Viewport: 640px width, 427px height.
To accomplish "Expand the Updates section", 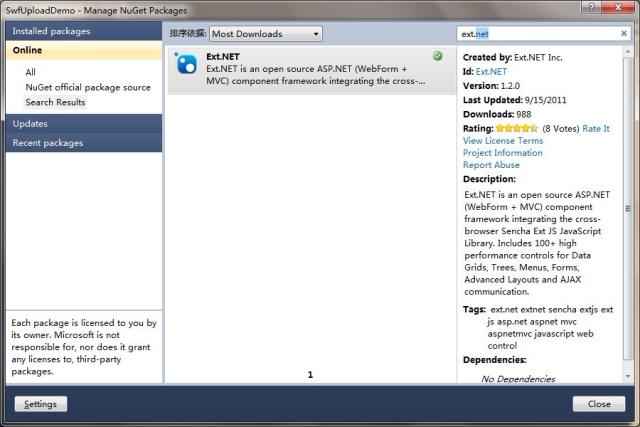I will pos(84,124).
